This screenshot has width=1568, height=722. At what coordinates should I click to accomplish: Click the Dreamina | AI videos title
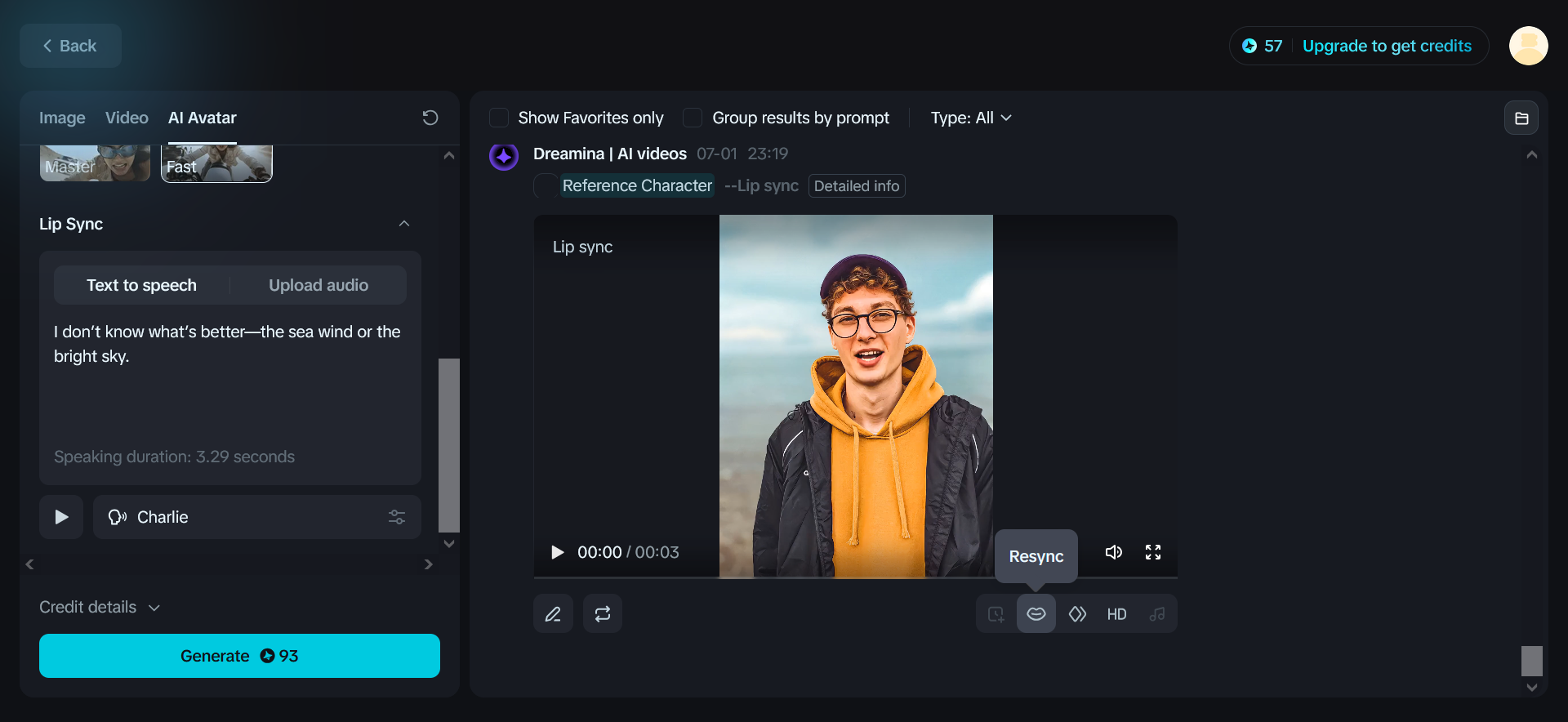(610, 154)
